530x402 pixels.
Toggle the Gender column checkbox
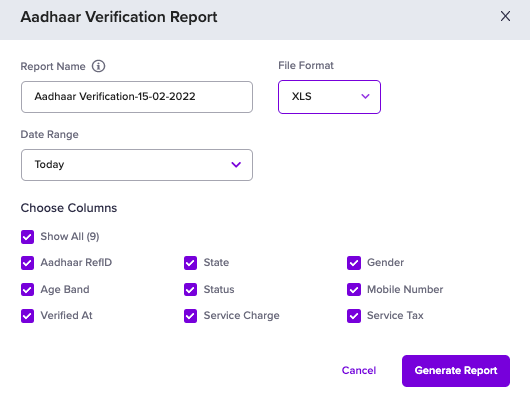click(x=354, y=263)
